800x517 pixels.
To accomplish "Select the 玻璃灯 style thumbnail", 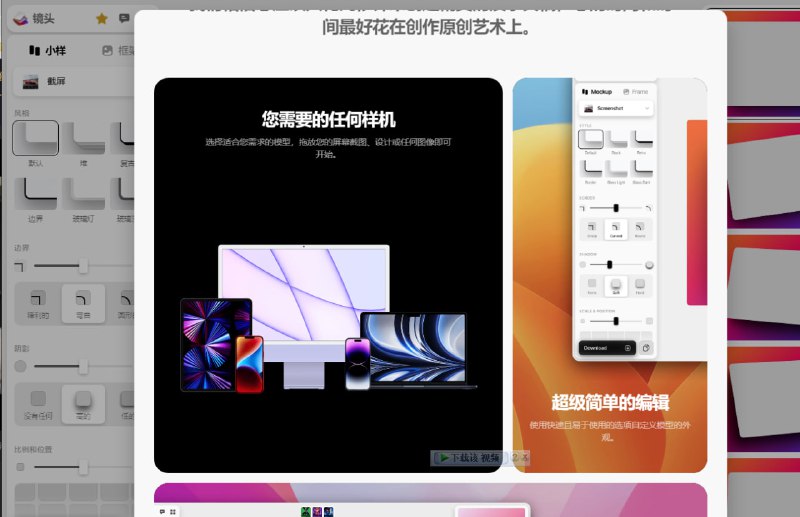I will 84,194.
